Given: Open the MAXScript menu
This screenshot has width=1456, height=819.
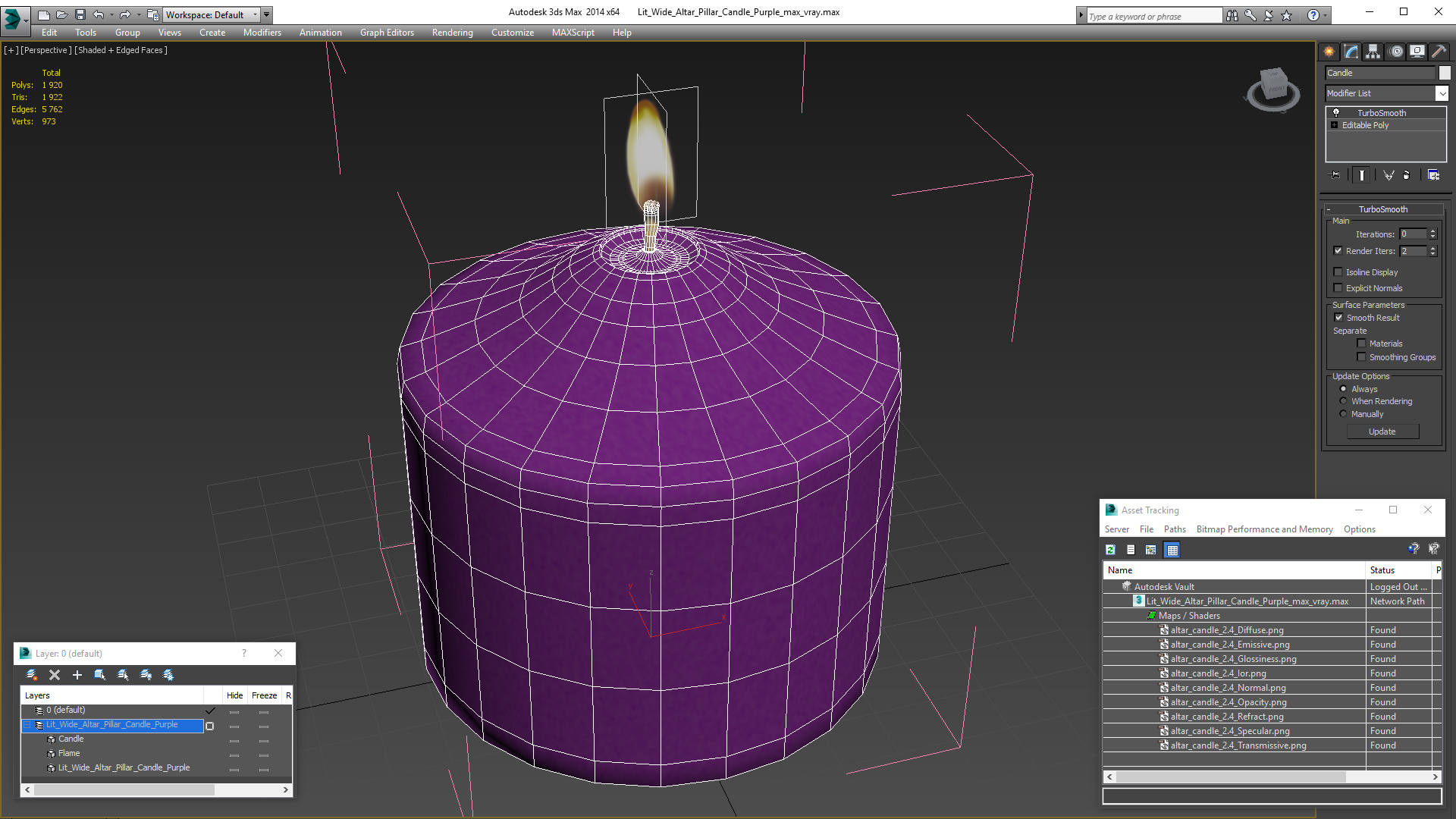Looking at the screenshot, I should point(573,33).
